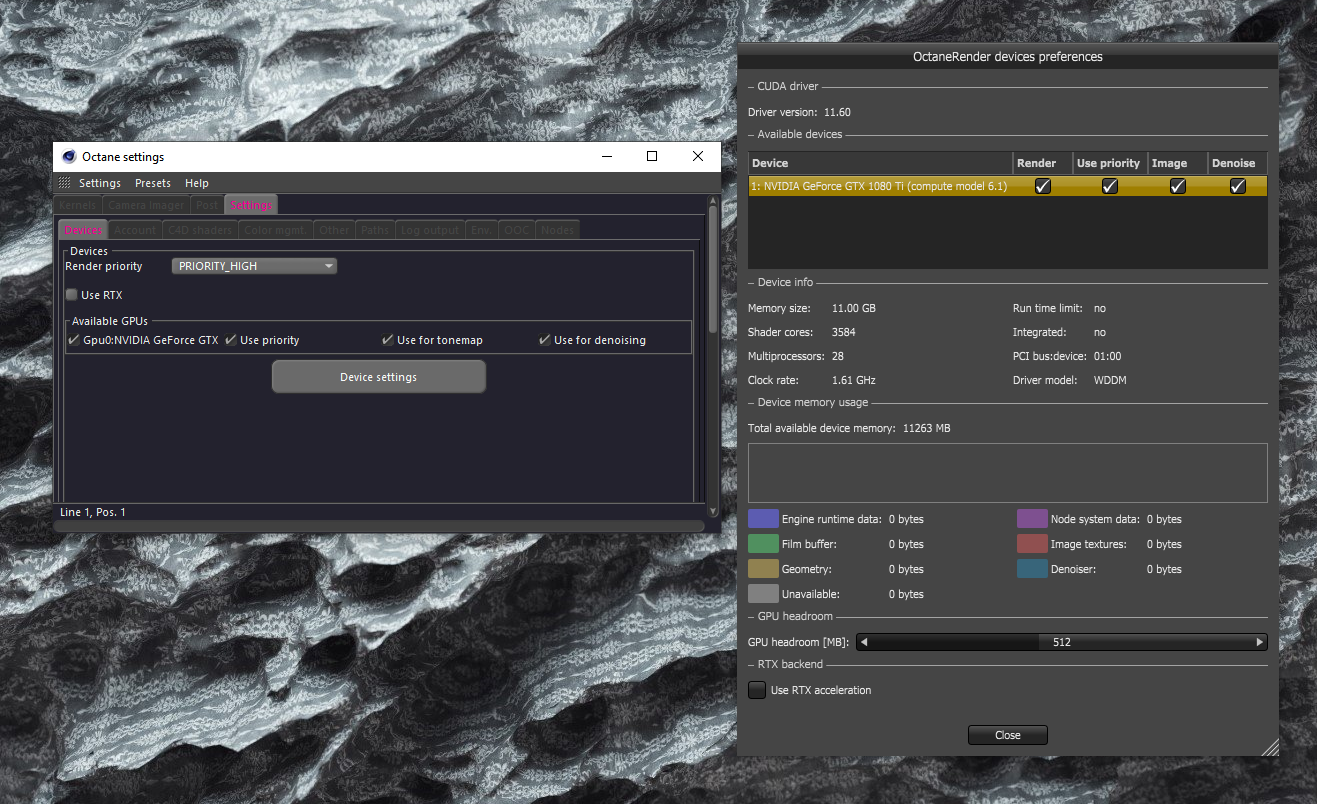Click the scroll-up arrow in Octane settings scrollbar
Screen dimensions: 1317x804
pyautogui.click(x=712, y=199)
